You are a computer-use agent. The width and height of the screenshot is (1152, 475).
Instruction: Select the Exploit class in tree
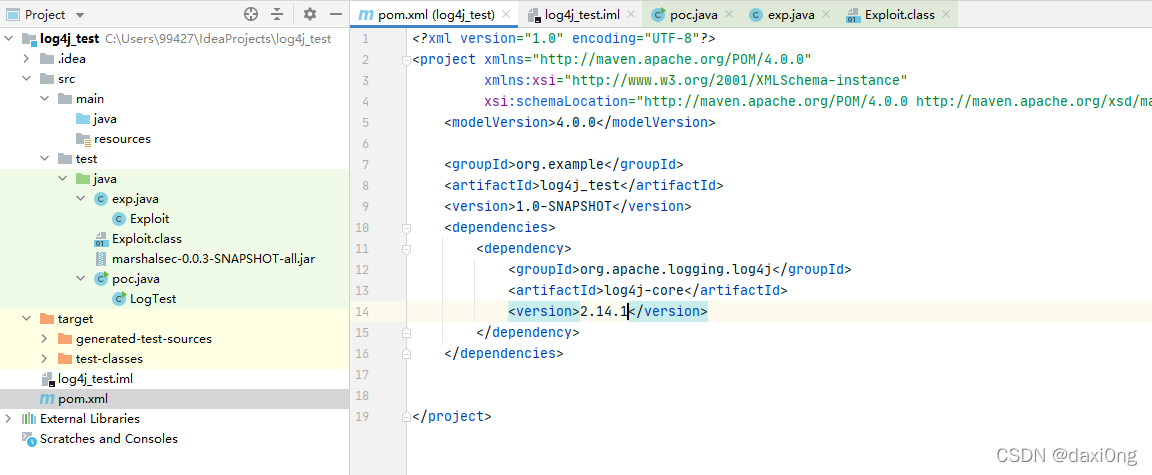coord(149,219)
